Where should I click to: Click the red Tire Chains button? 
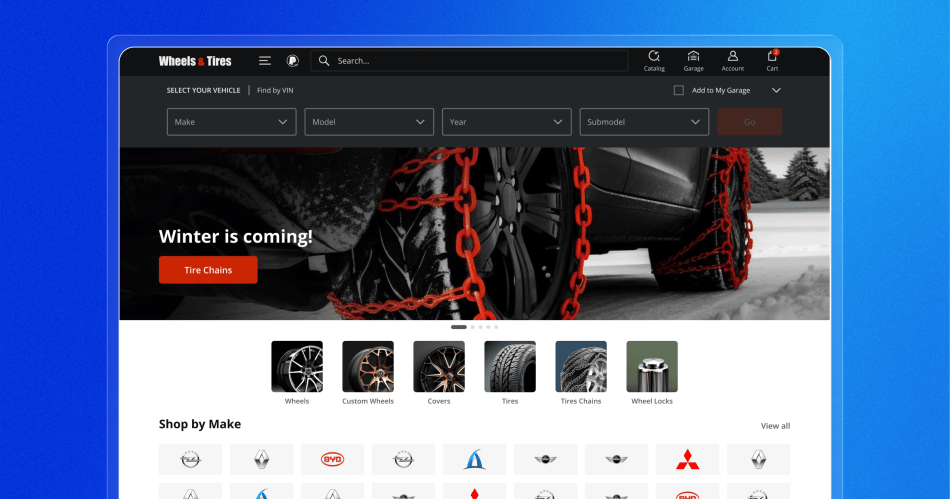pyautogui.click(x=208, y=270)
